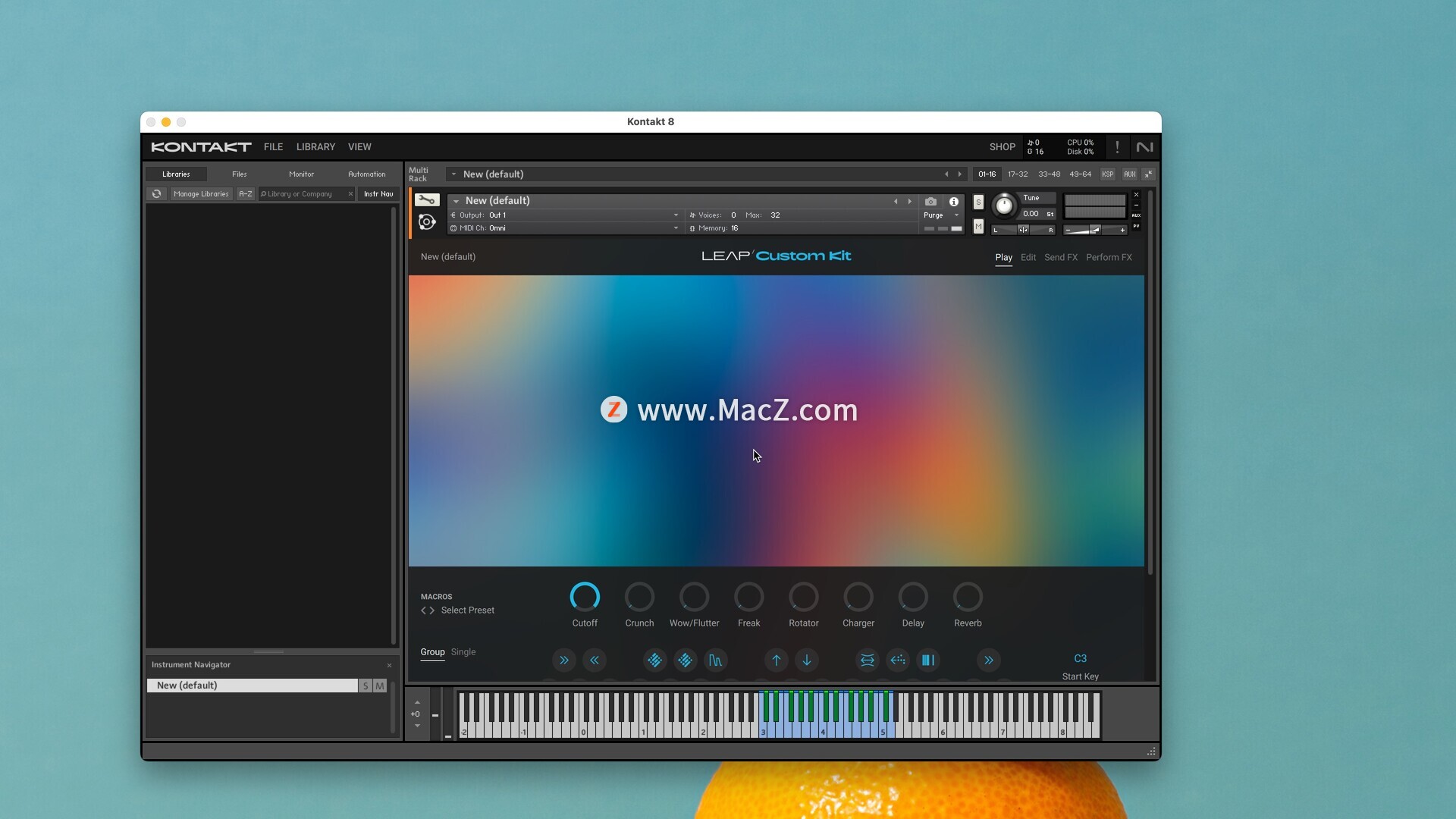Open the Send FX page

click(1060, 258)
